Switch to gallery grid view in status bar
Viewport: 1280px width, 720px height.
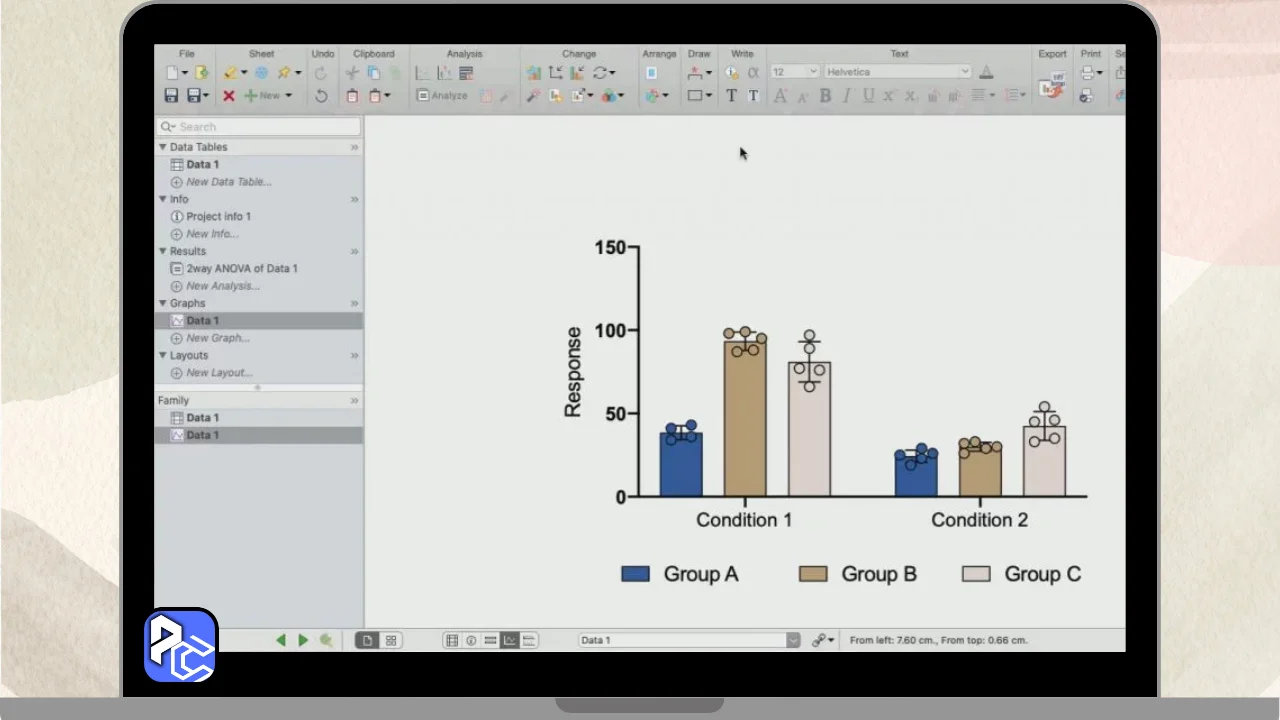tap(391, 640)
